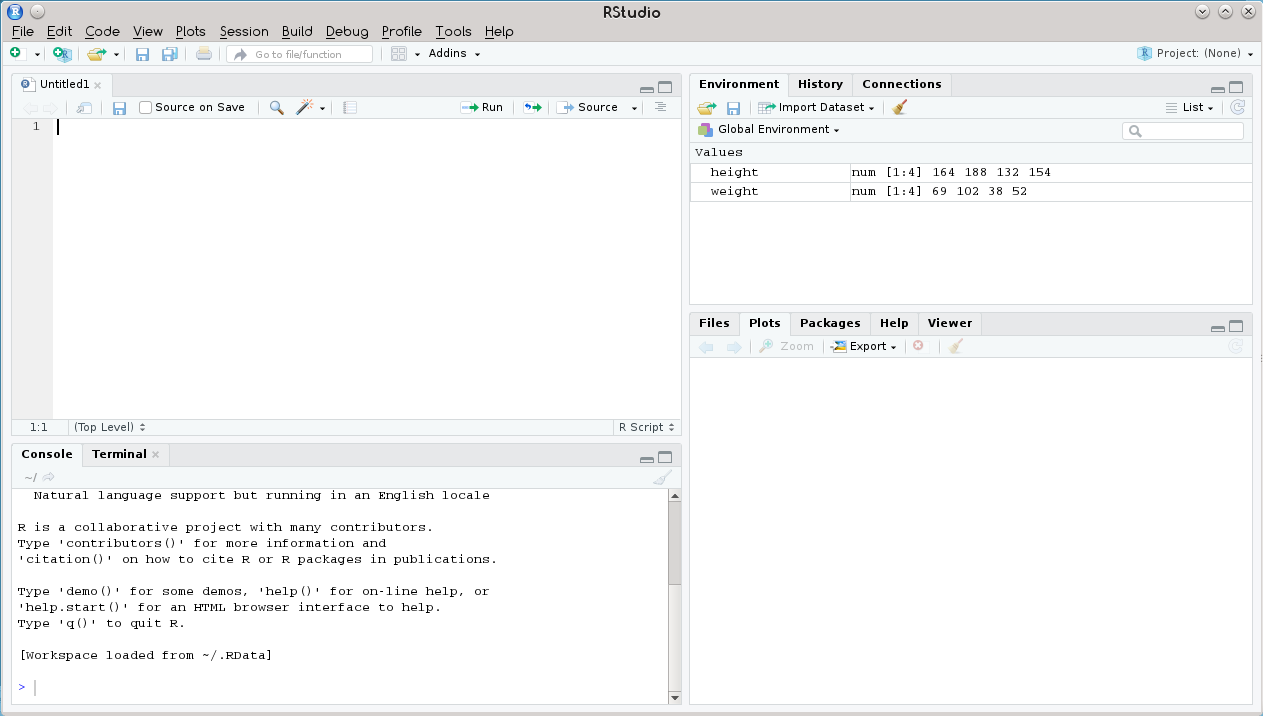Minimize the Console pane
The width and height of the screenshot is (1263, 716).
[647, 458]
